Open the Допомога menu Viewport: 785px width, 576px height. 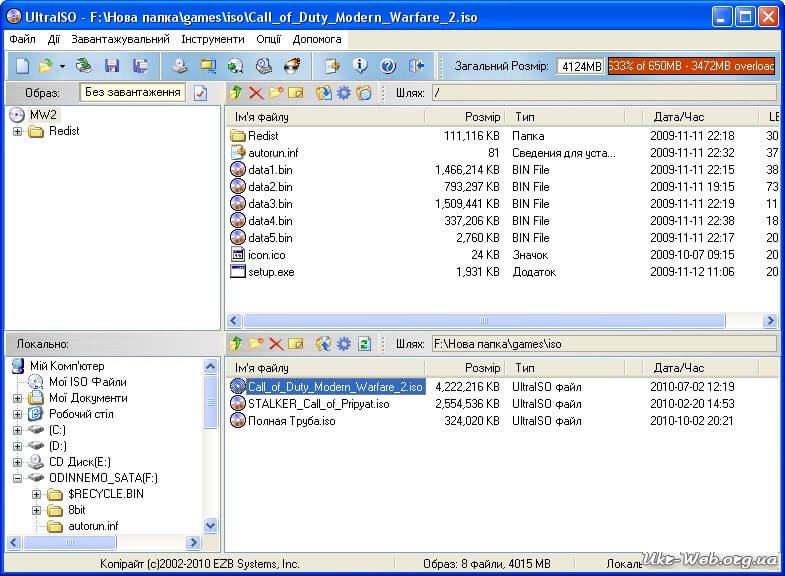(317, 39)
